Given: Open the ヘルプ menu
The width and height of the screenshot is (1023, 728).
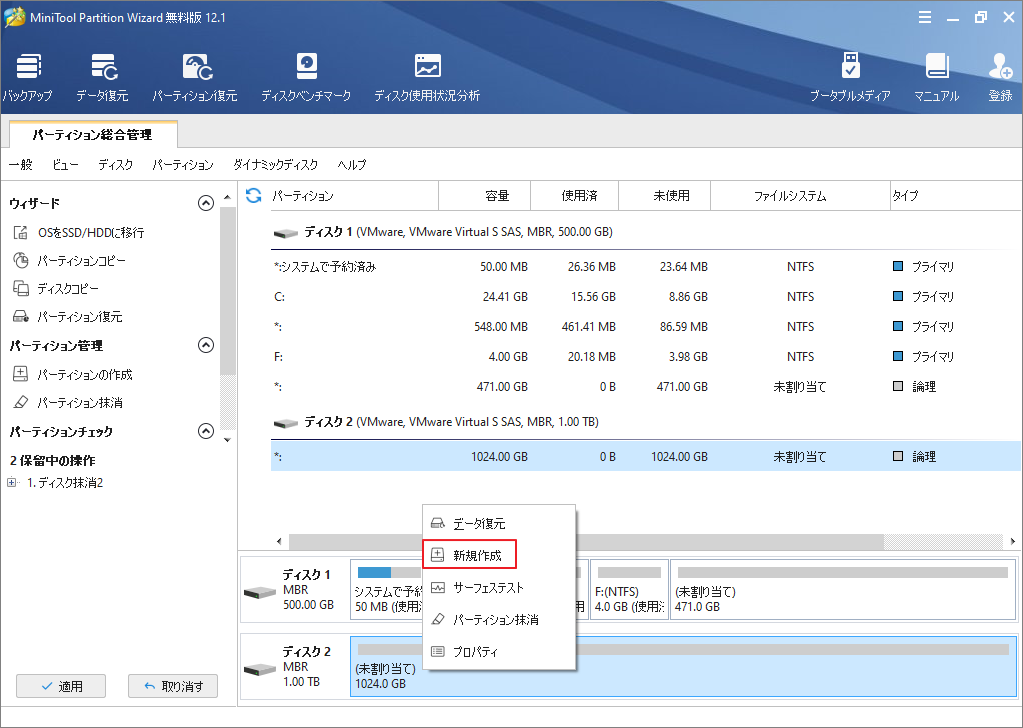Looking at the screenshot, I should 352,164.
